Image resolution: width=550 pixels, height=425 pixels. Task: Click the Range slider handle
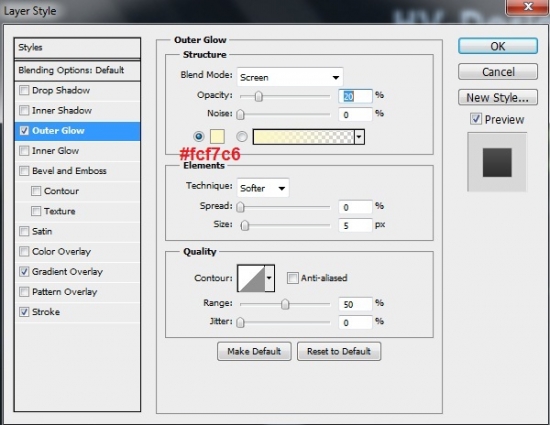coord(285,304)
